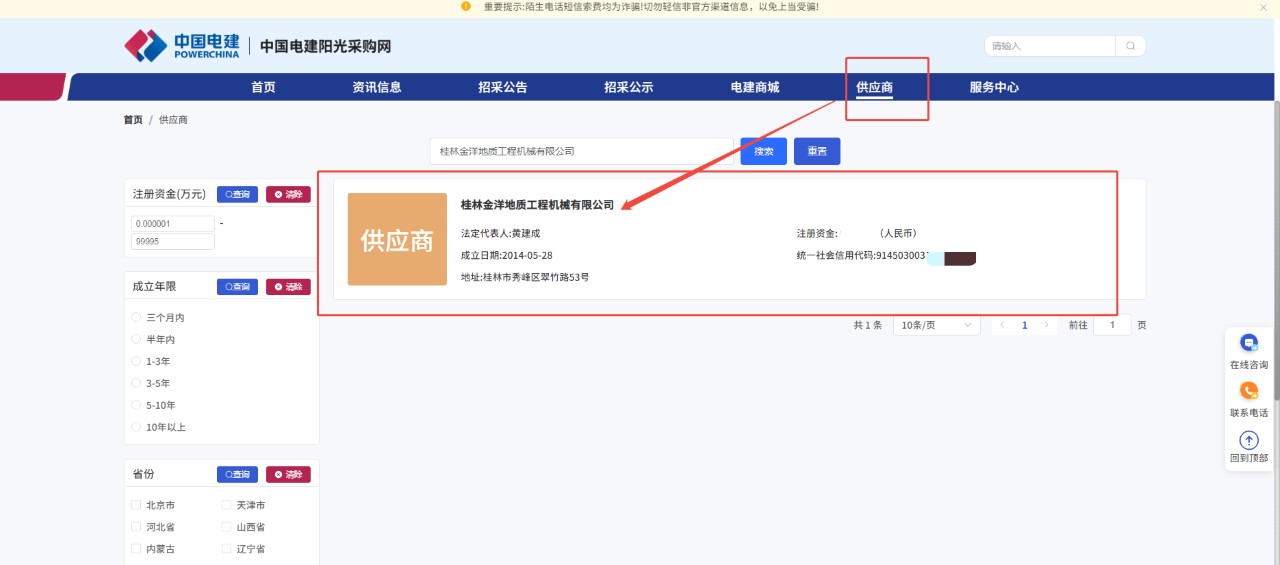Click the warning exclamation icon

pos(466,6)
